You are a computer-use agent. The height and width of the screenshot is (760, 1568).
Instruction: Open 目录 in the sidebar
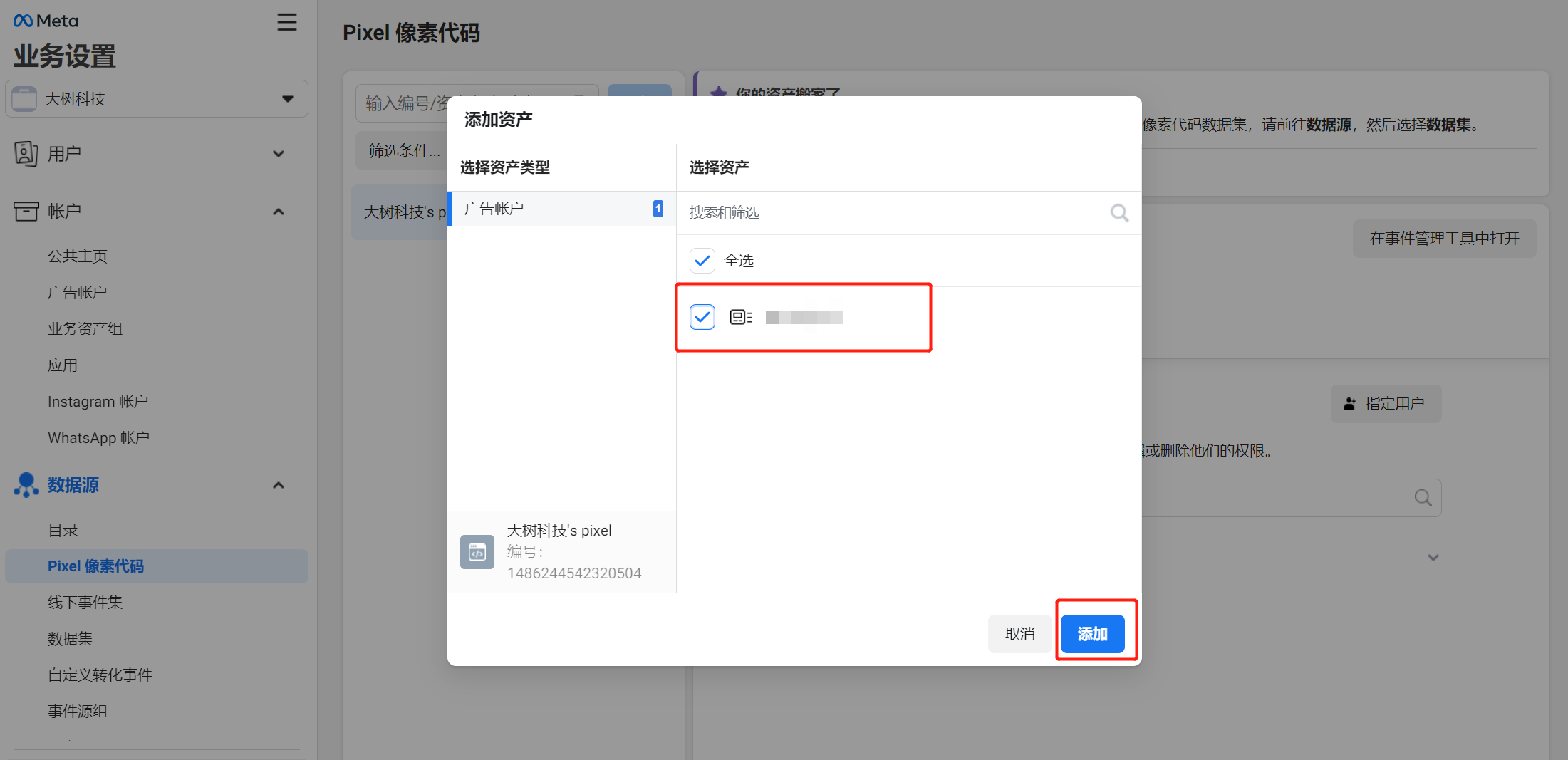pos(63,530)
